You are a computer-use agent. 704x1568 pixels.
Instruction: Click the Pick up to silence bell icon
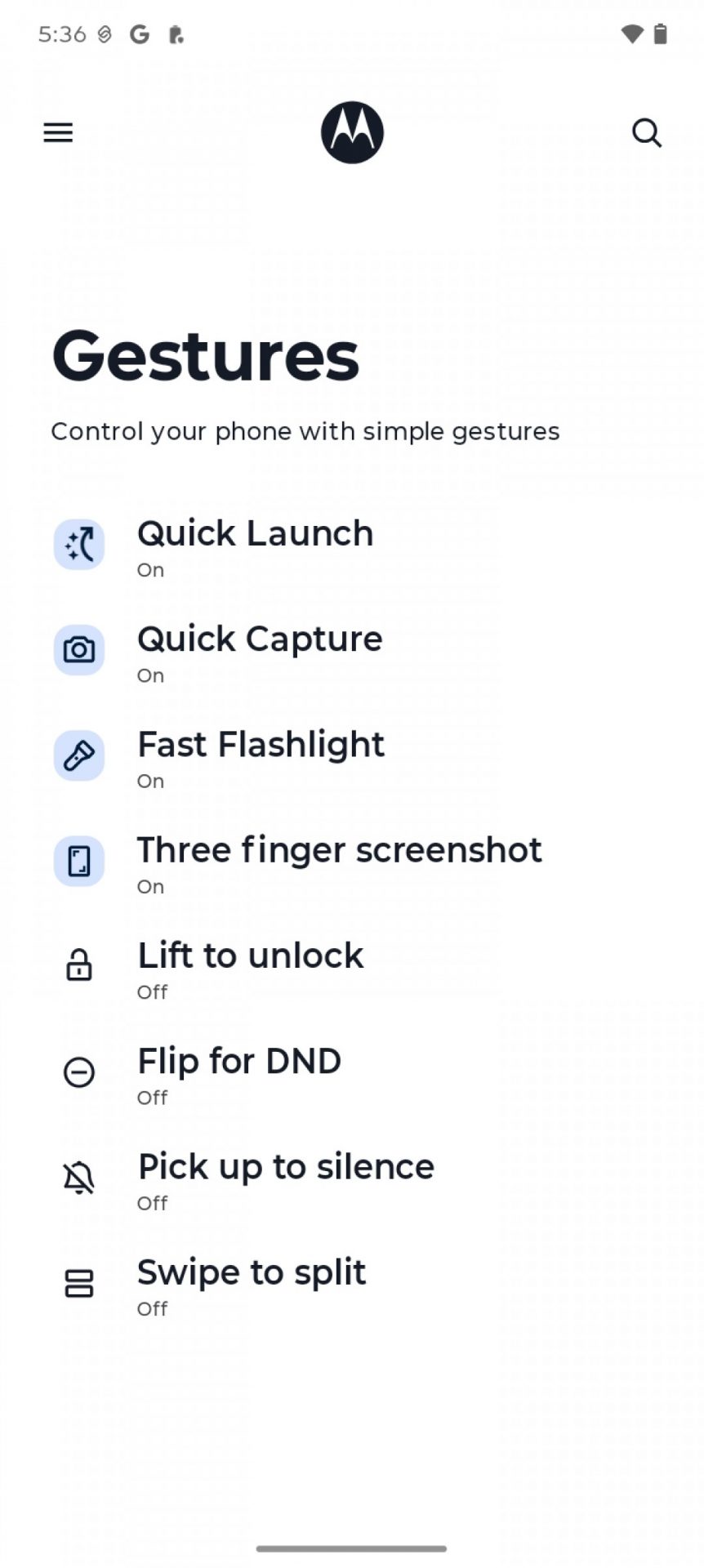[x=79, y=1178]
